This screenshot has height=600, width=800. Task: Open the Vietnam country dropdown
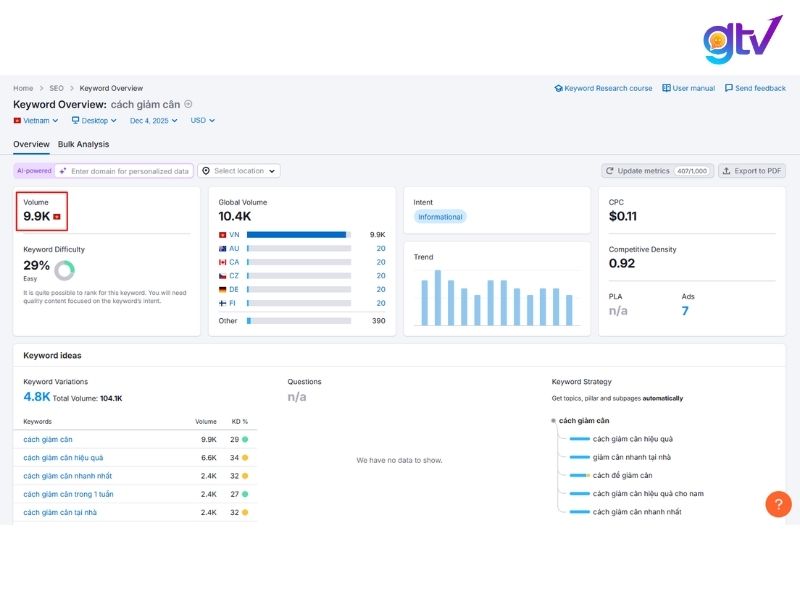point(35,120)
